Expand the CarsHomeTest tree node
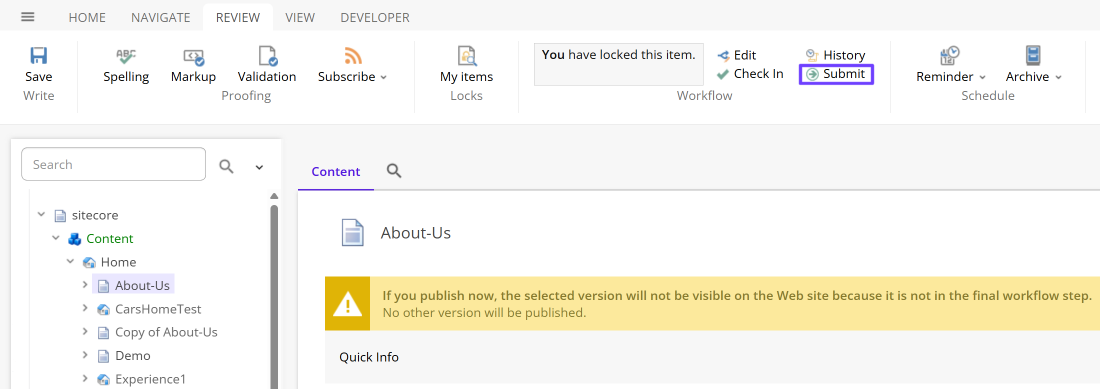Image resolution: width=1100 pixels, height=389 pixels. [85, 308]
